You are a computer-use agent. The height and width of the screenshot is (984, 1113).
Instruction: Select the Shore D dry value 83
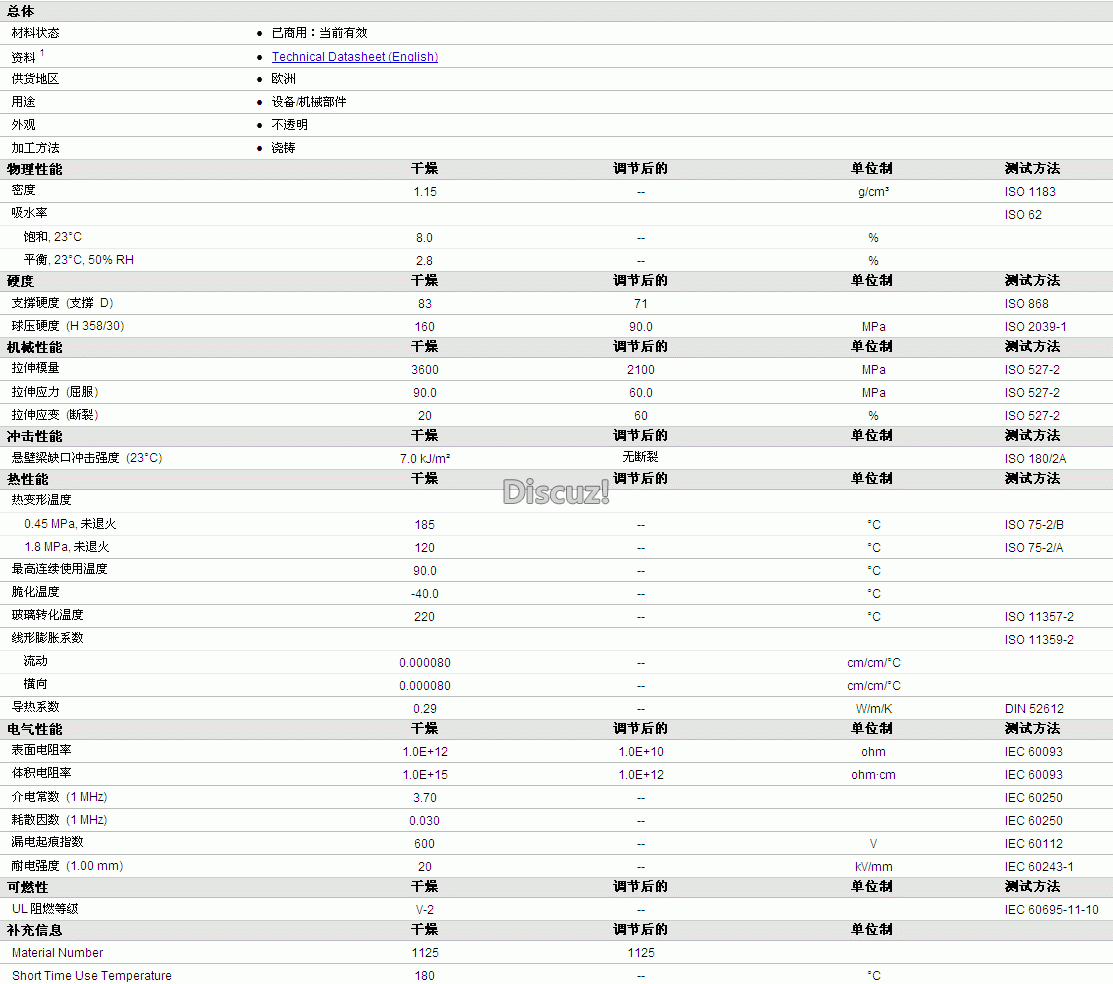coord(424,304)
